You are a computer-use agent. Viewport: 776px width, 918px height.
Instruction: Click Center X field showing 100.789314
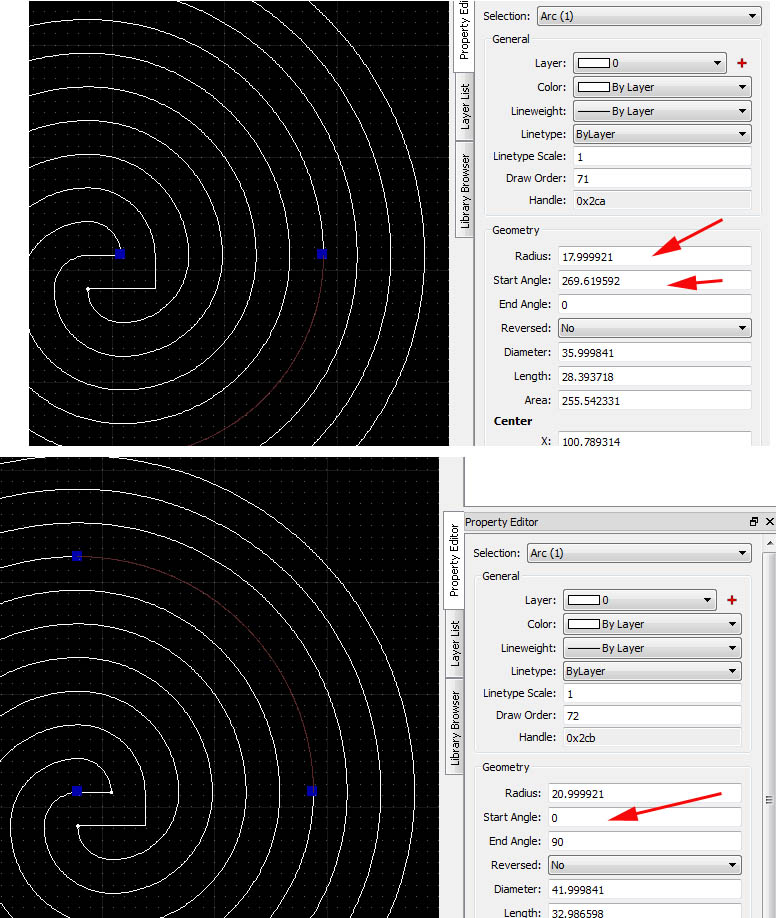point(654,440)
